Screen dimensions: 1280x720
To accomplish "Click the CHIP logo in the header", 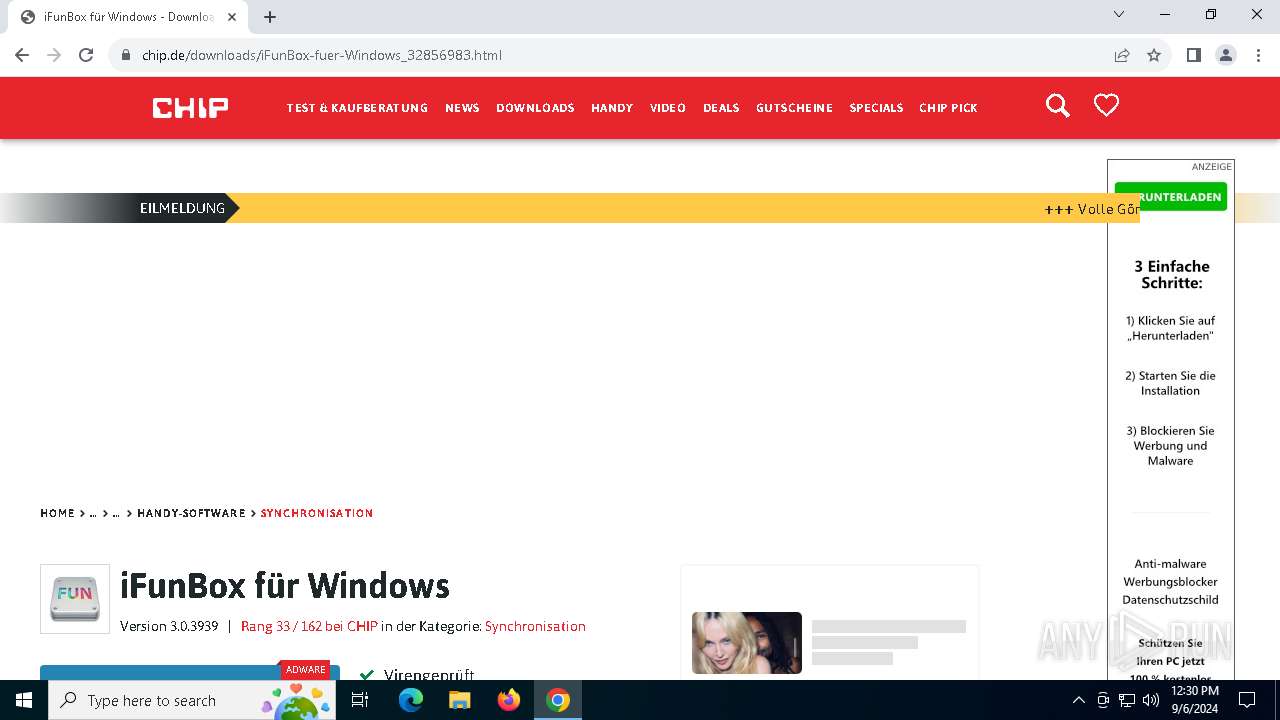I will click(190, 107).
